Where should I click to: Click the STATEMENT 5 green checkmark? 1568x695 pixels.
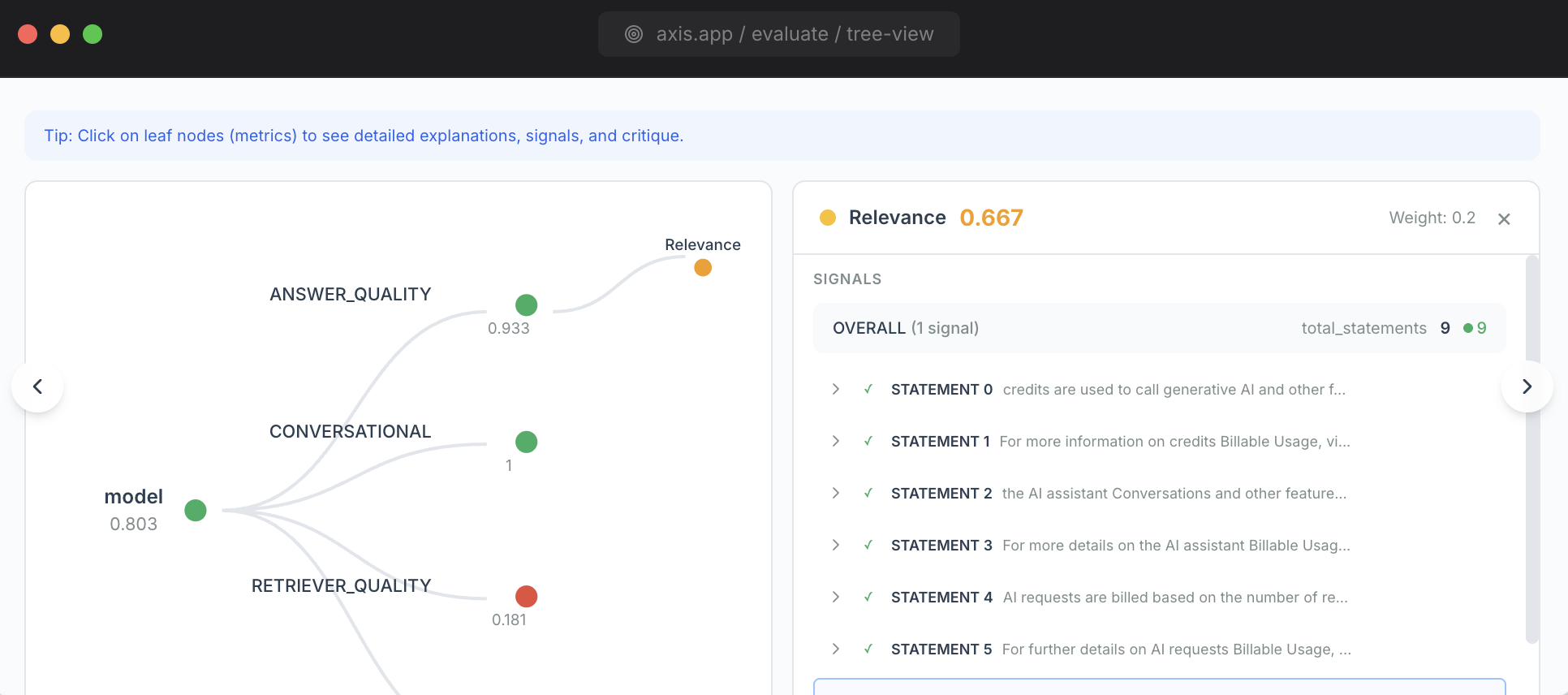point(868,650)
